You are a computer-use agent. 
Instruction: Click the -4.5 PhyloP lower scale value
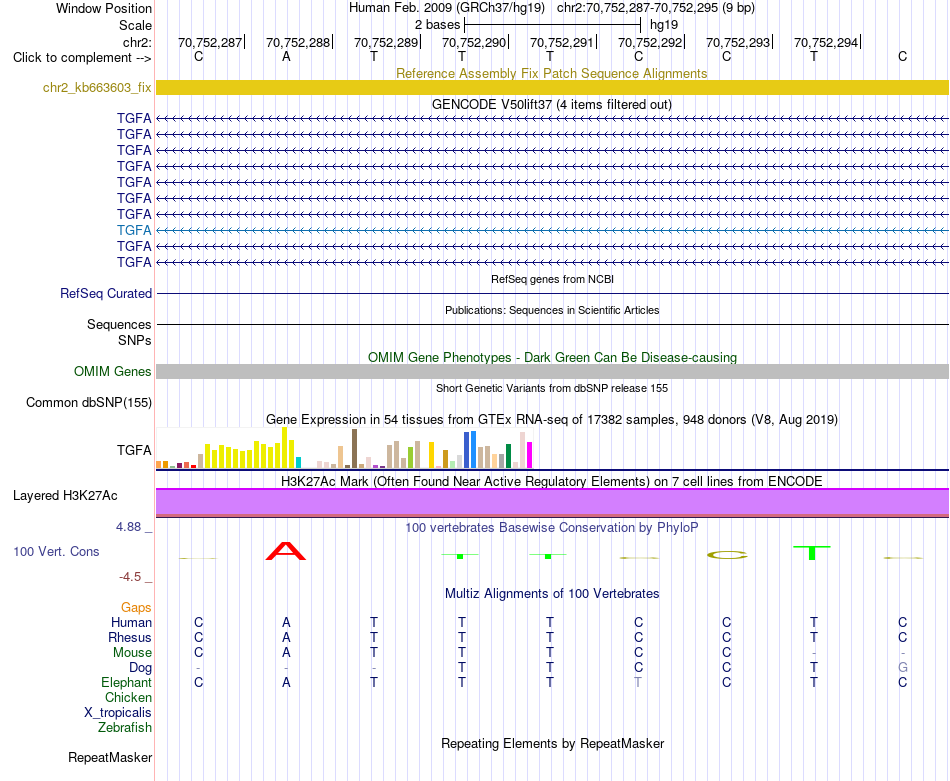pos(130,577)
